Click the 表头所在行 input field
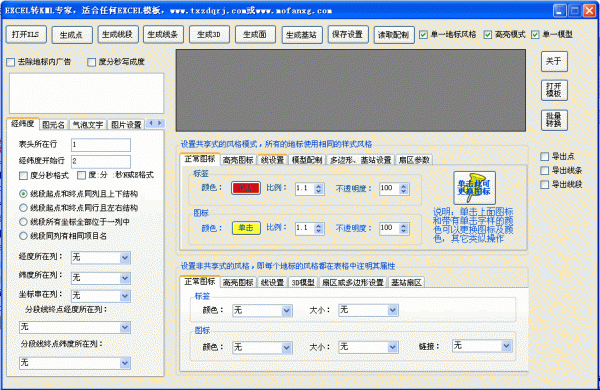Image resolution: width=600 pixels, height=390 pixels. pyautogui.click(x=101, y=145)
